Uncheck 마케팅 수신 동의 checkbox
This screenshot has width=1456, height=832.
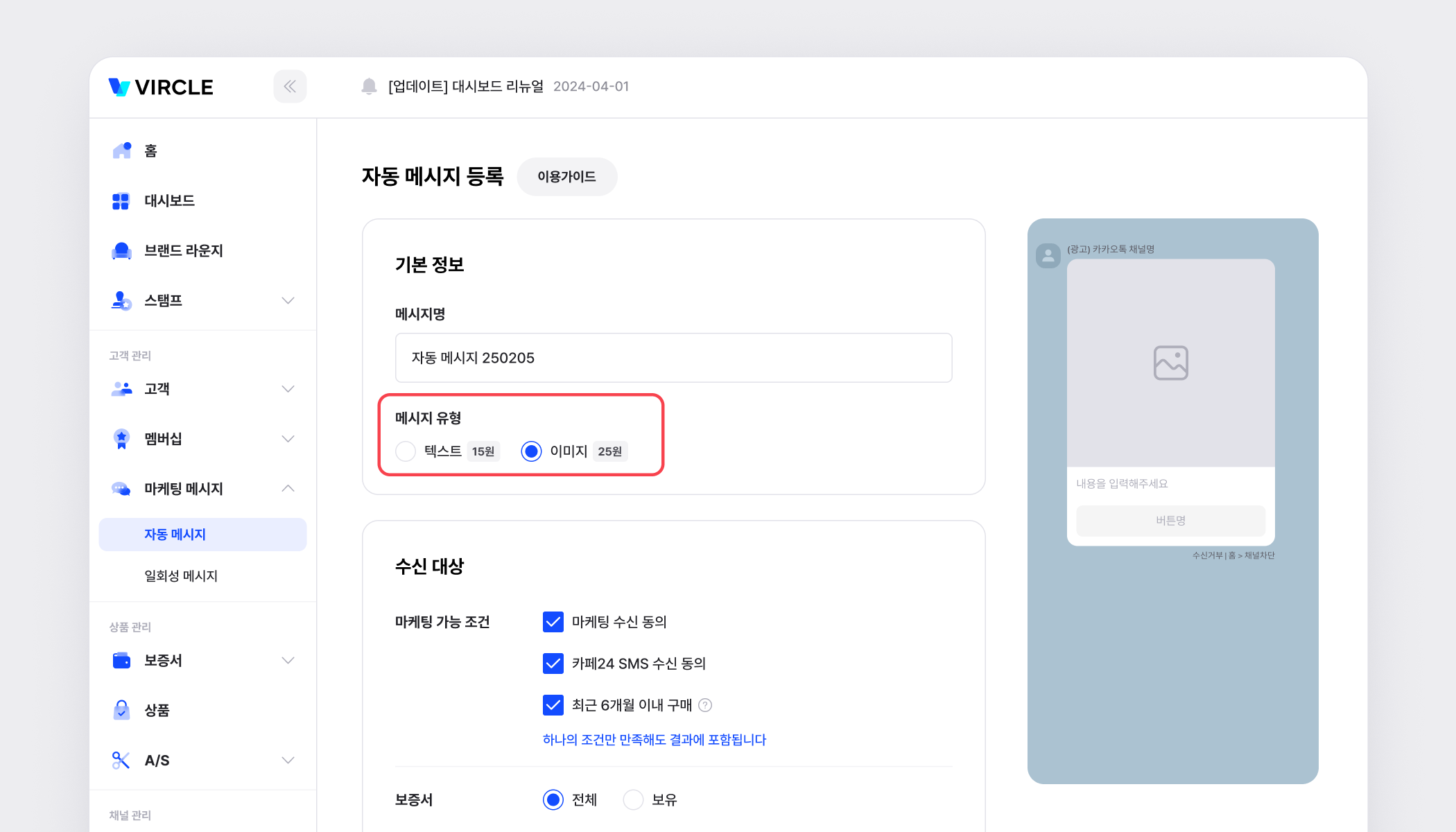[553, 622]
